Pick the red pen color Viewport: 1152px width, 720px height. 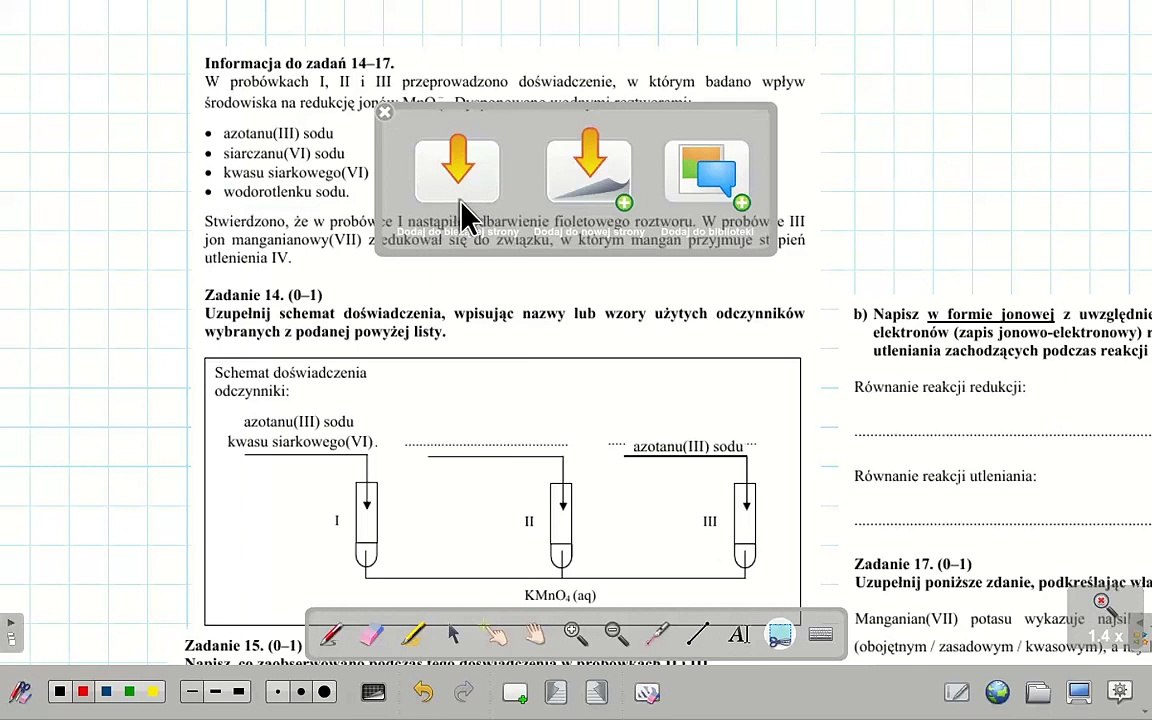pos(83,691)
